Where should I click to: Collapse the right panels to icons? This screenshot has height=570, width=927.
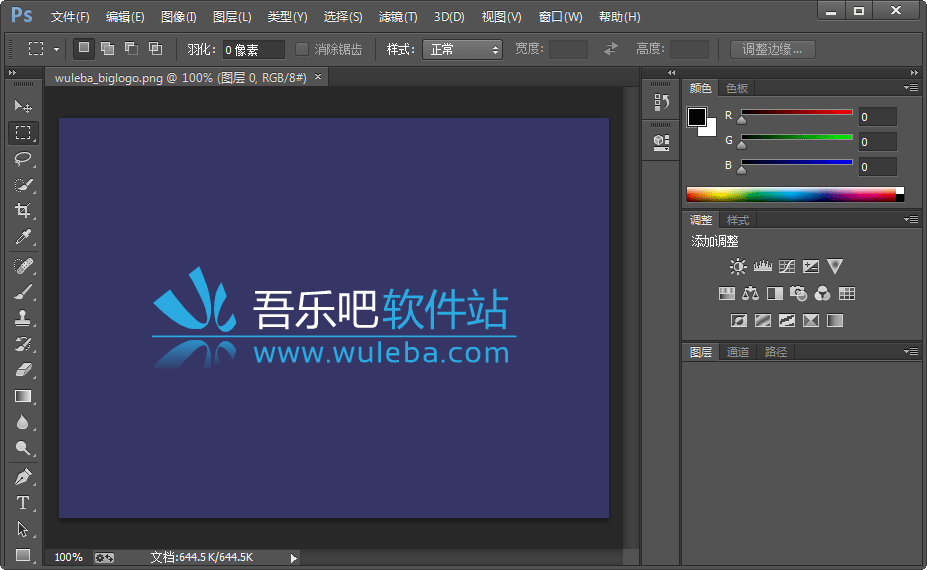coord(914,72)
